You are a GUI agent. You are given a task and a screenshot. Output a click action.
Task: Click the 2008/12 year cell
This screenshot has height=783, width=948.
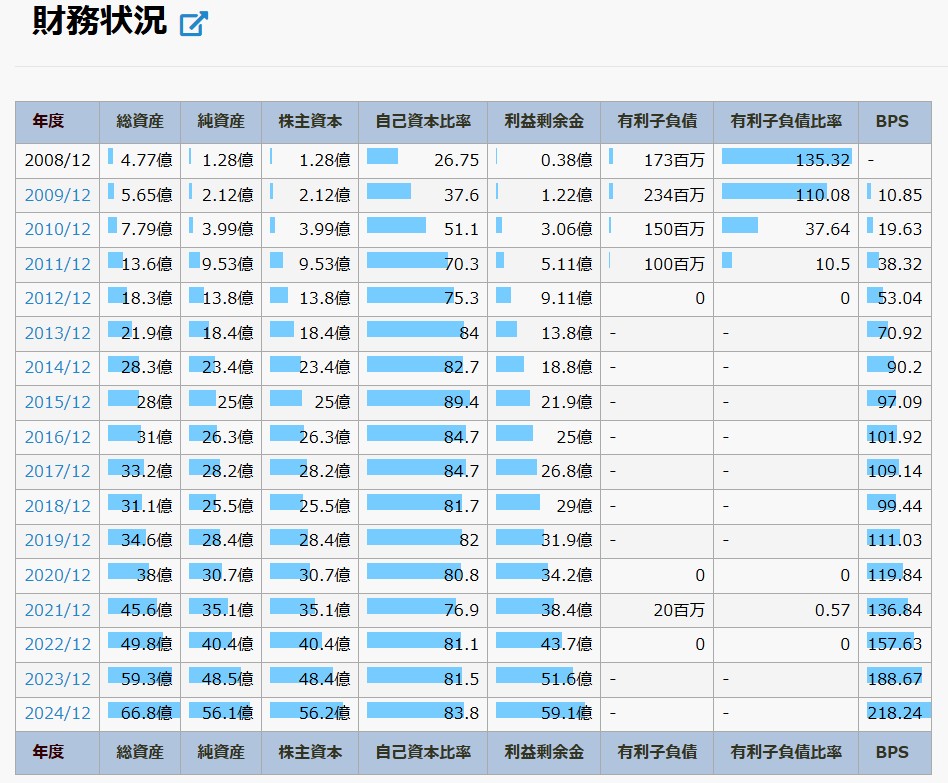coord(57,160)
